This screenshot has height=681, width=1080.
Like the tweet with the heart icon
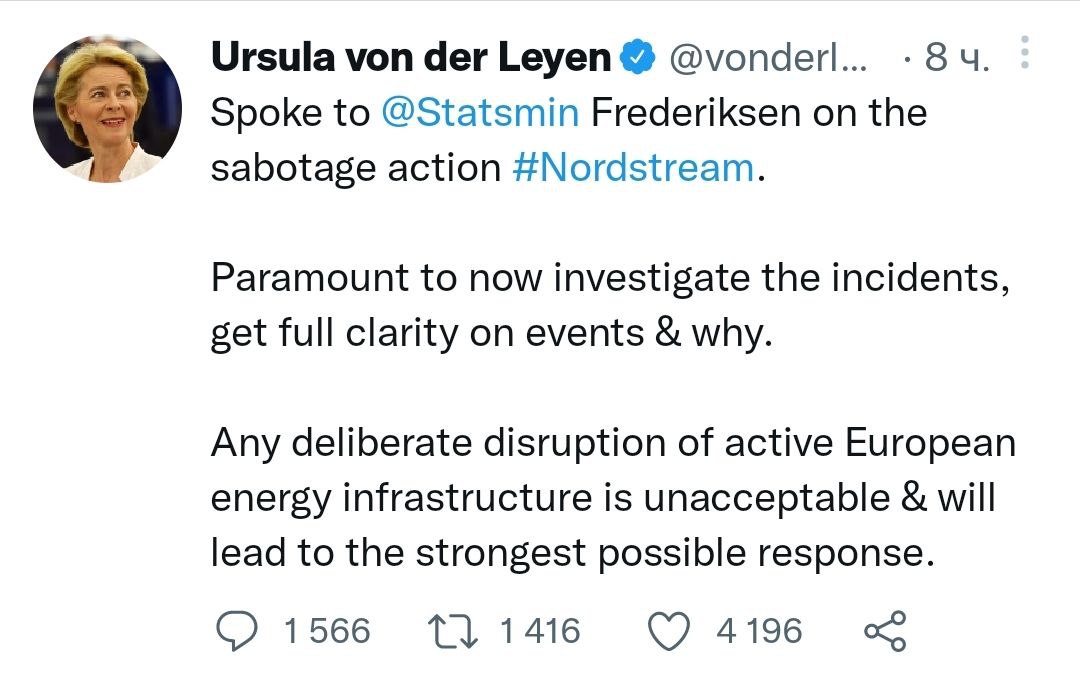(670, 630)
